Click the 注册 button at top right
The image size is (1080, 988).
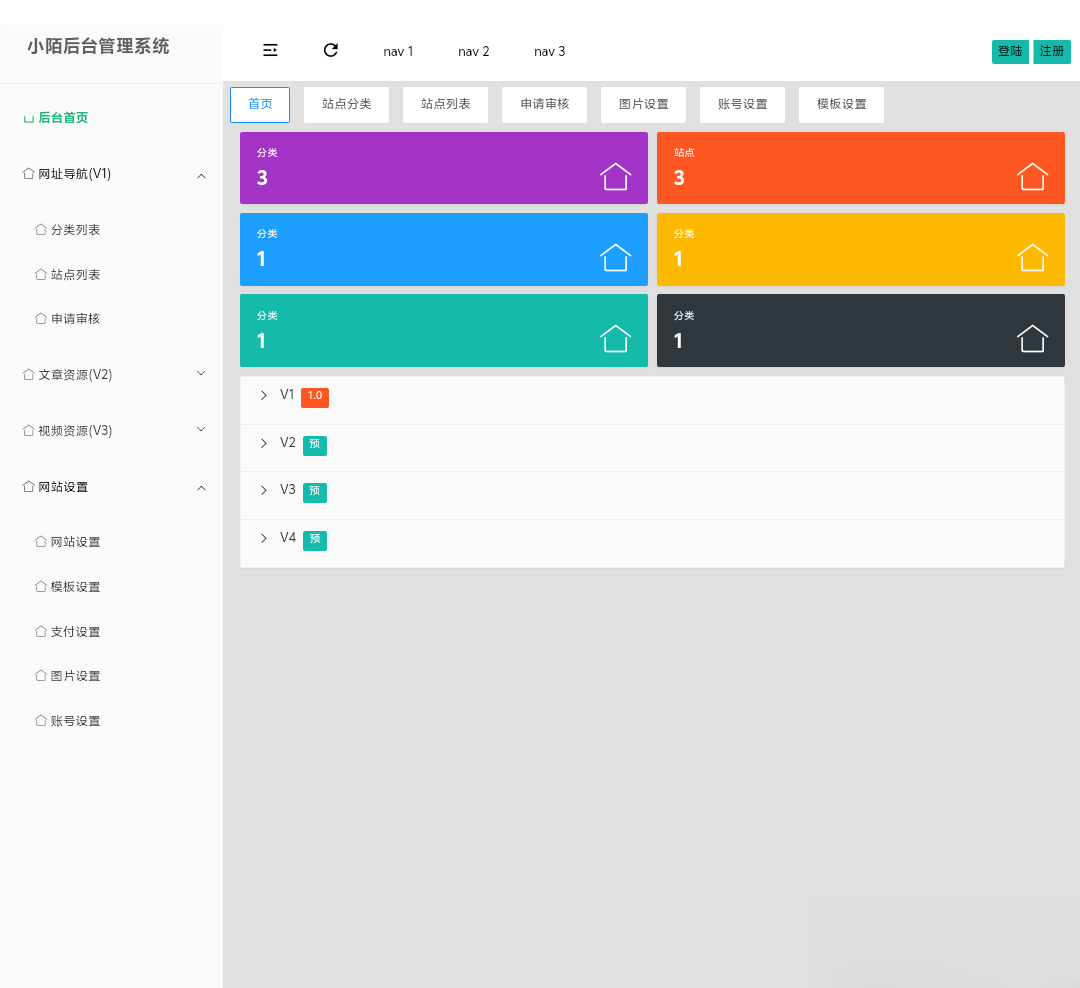[x=1051, y=50]
